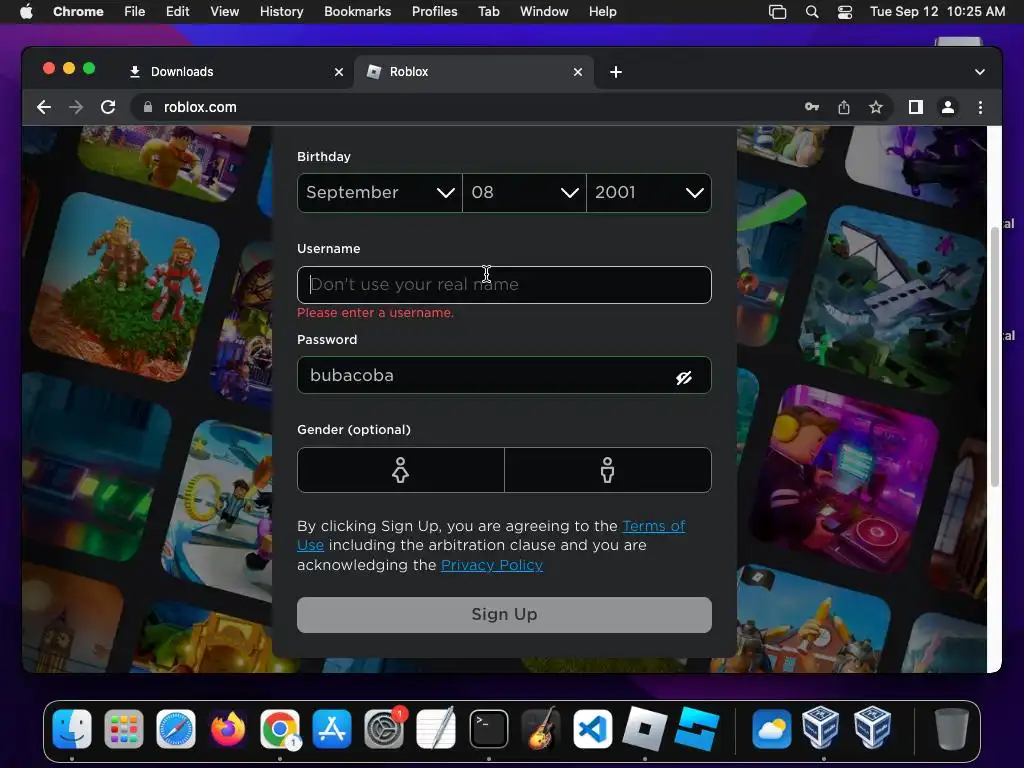Open Chrome side panel
Image resolution: width=1024 pixels, height=768 pixels.
point(916,107)
